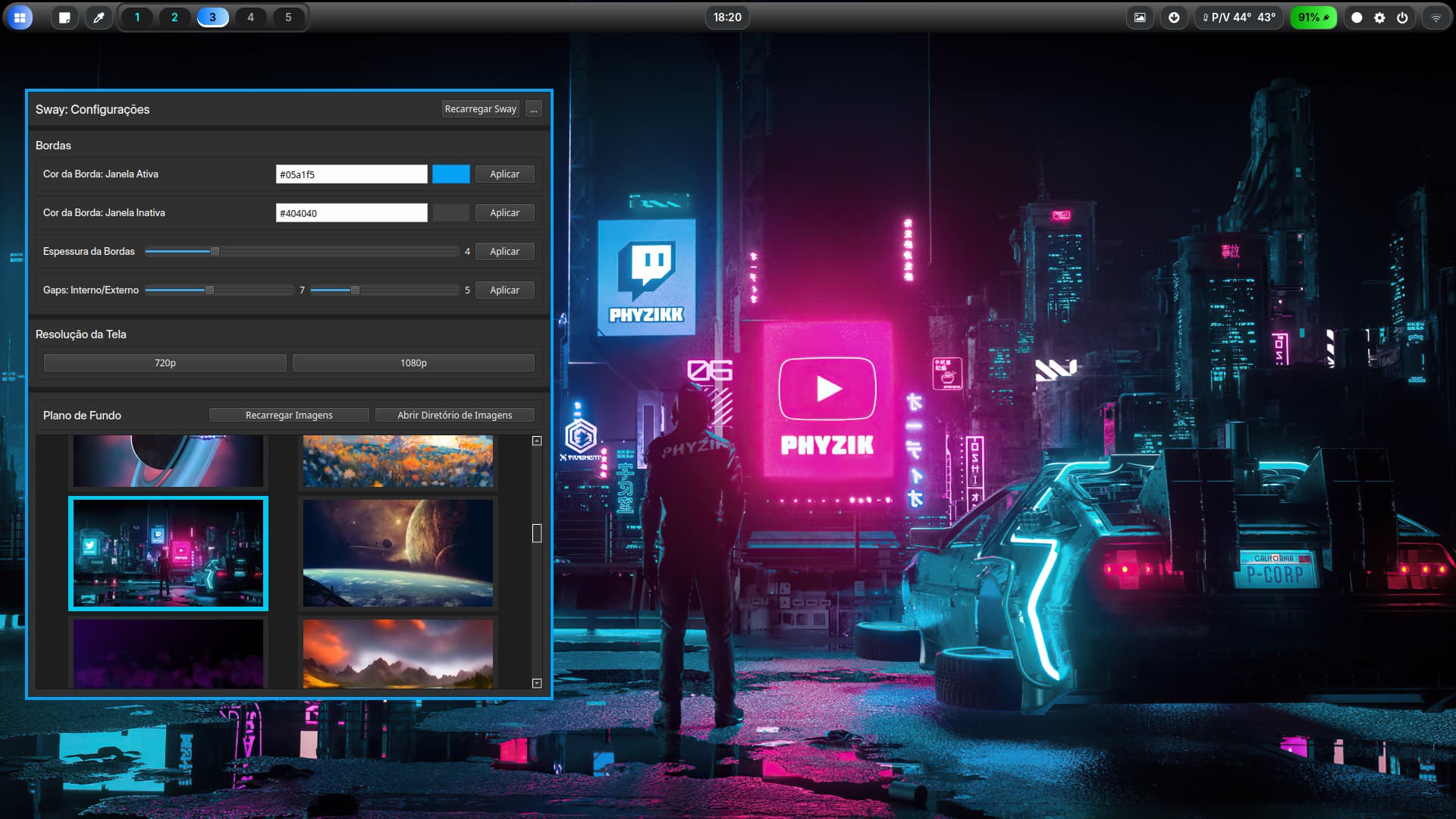This screenshot has height=819, width=1456.
Task: Click the 'Sway: Configurações' title text
Action: 93,109
